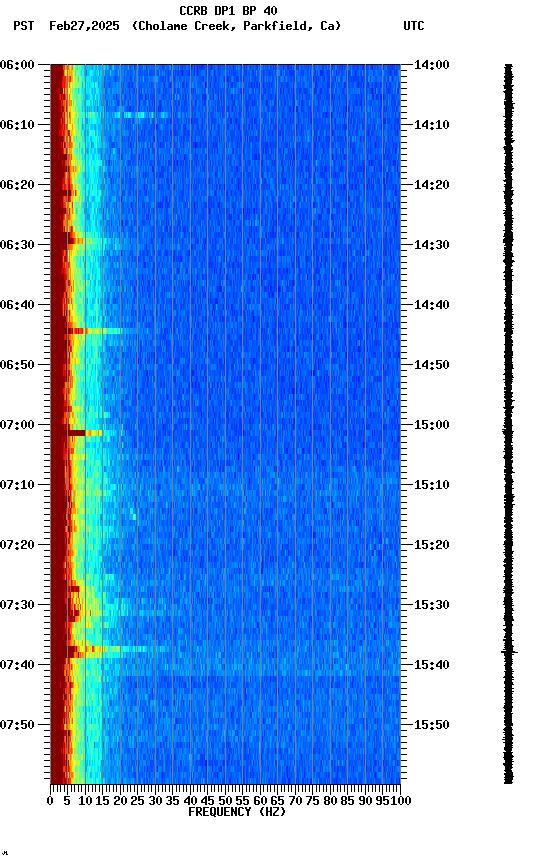Click the 06:10 PST time label
The width and height of the screenshot is (552, 864).
tap(17, 125)
